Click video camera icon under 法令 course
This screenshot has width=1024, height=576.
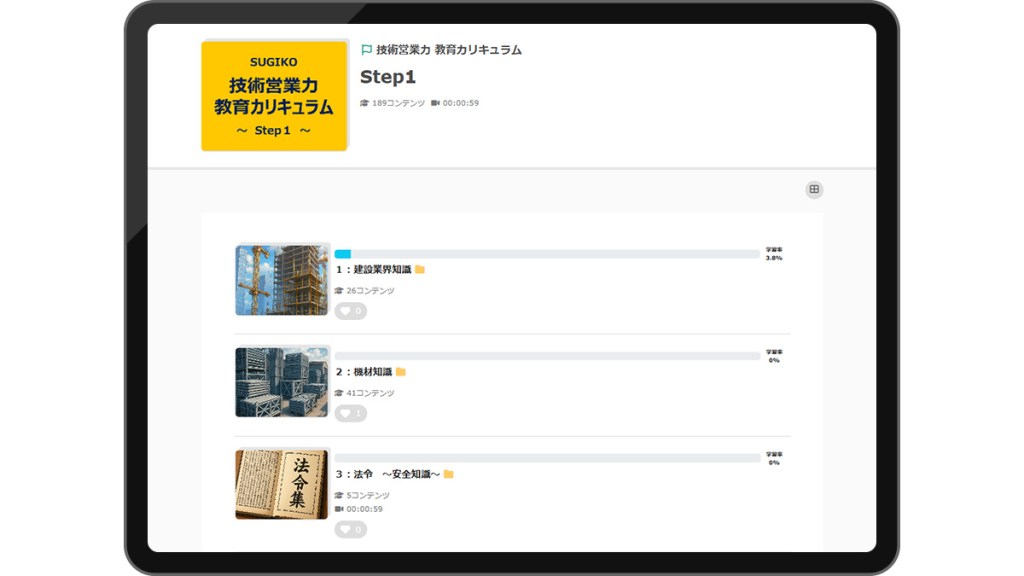point(339,509)
